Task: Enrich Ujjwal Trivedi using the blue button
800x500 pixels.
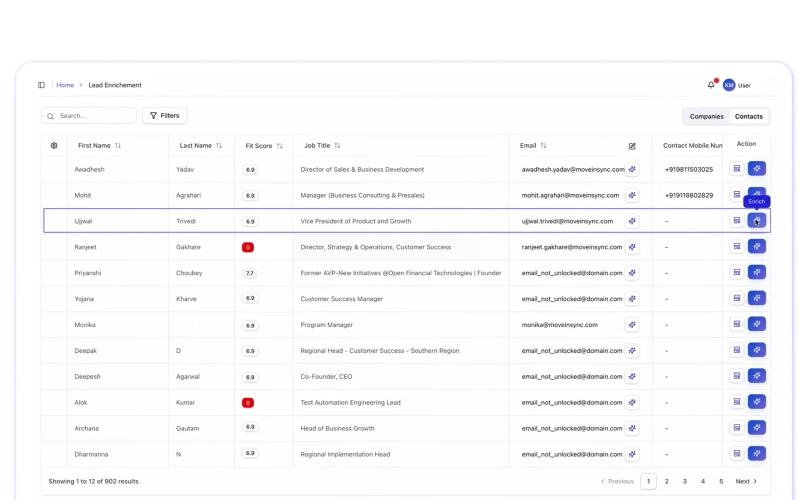Action: point(757,220)
